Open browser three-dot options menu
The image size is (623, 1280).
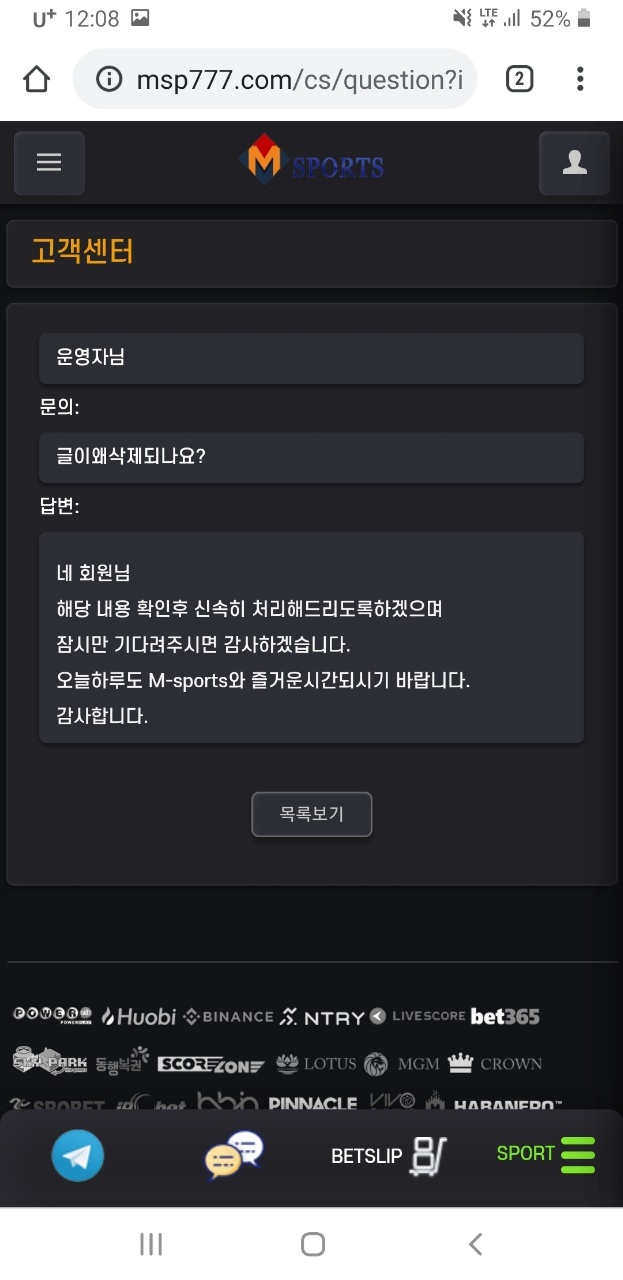[580, 78]
